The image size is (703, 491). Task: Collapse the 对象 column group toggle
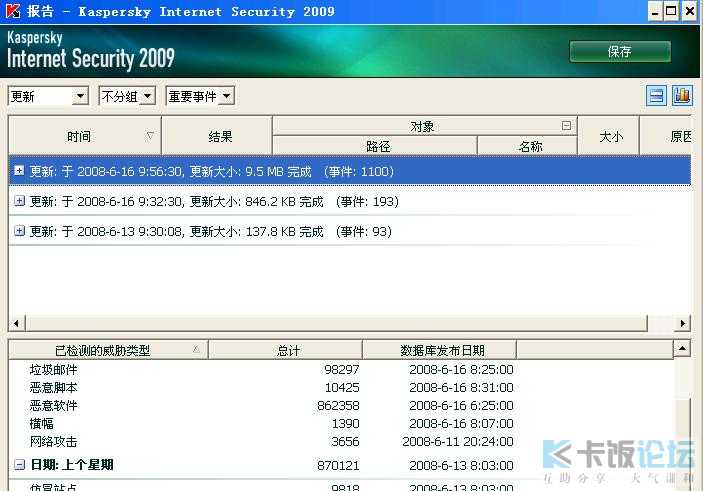(x=566, y=126)
